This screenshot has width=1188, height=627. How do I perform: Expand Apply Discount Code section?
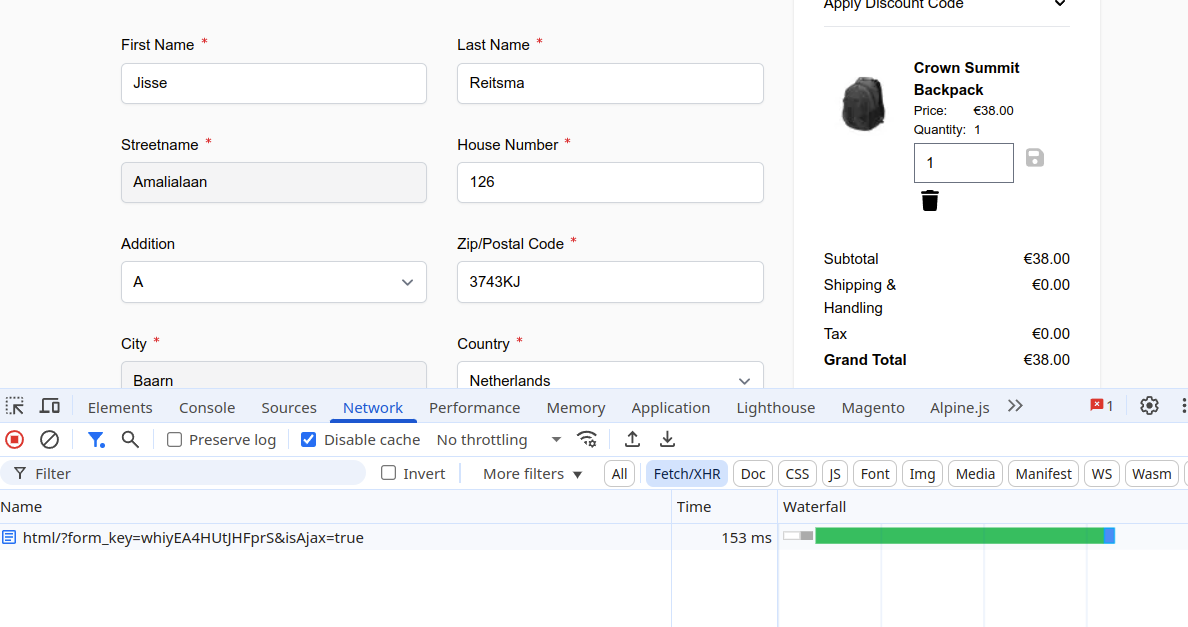tap(946, 5)
